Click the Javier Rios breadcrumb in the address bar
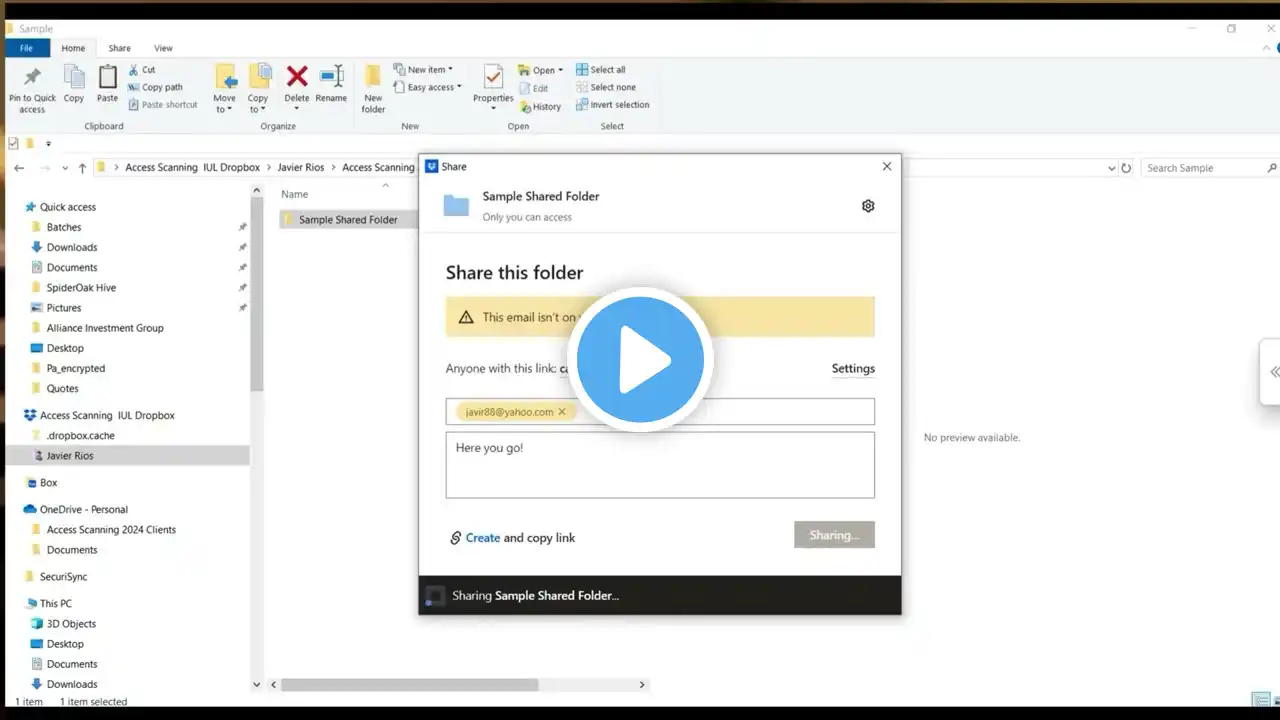Viewport: 1280px width, 720px height. (x=300, y=168)
